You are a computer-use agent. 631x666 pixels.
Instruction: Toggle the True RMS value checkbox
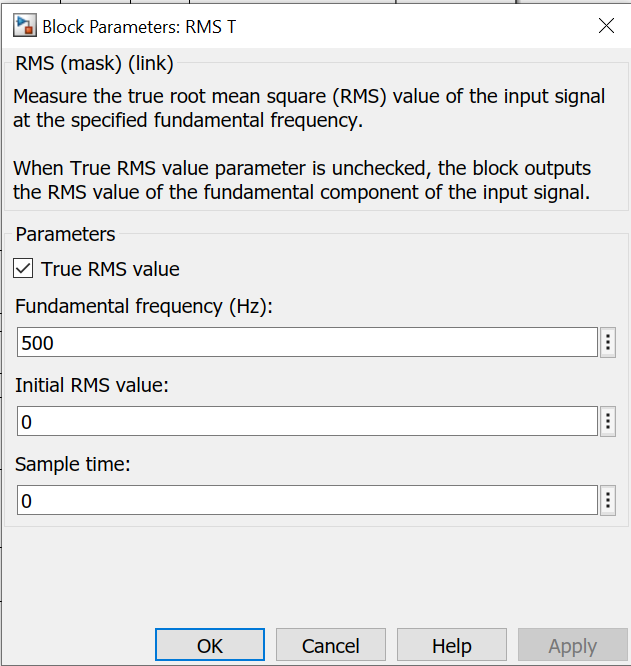point(23,268)
